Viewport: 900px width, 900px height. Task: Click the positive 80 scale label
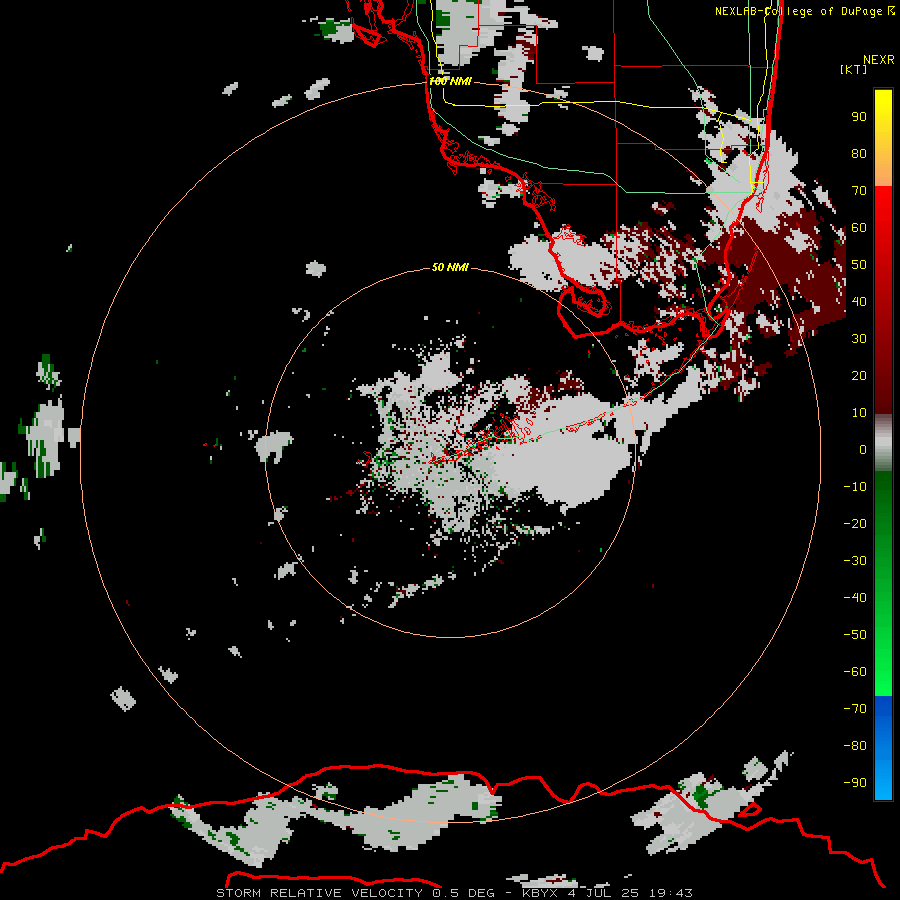coord(859,154)
